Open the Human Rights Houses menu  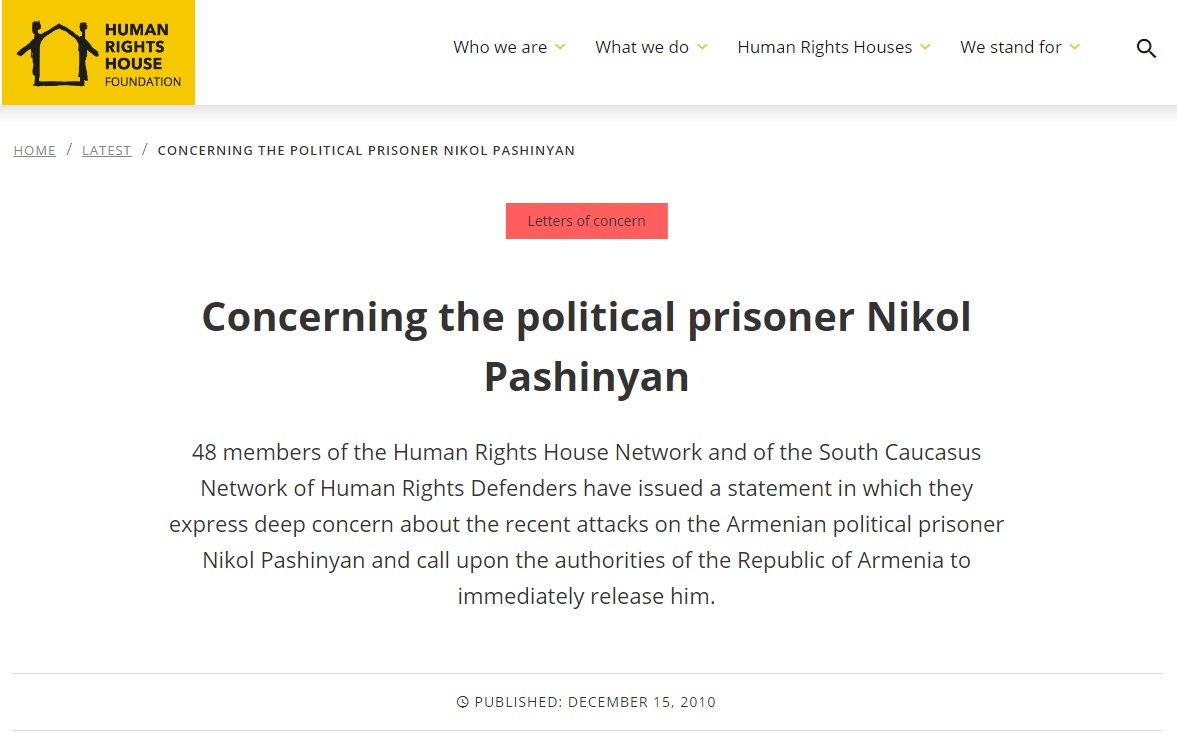(x=824, y=47)
